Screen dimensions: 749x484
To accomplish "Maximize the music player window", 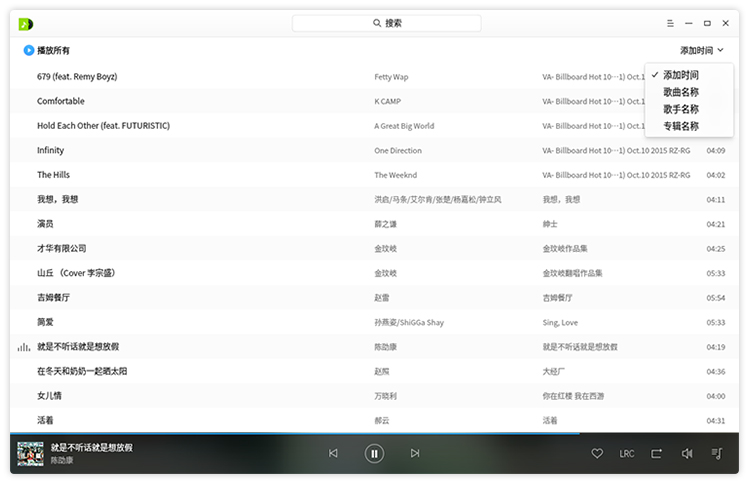I will click(x=707, y=23).
